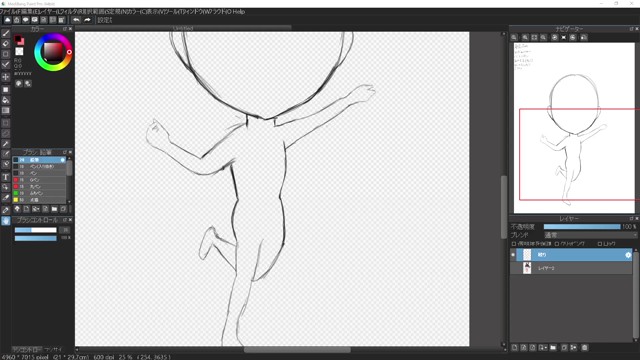
Task: Activate the Text tool
Action: click(6, 177)
